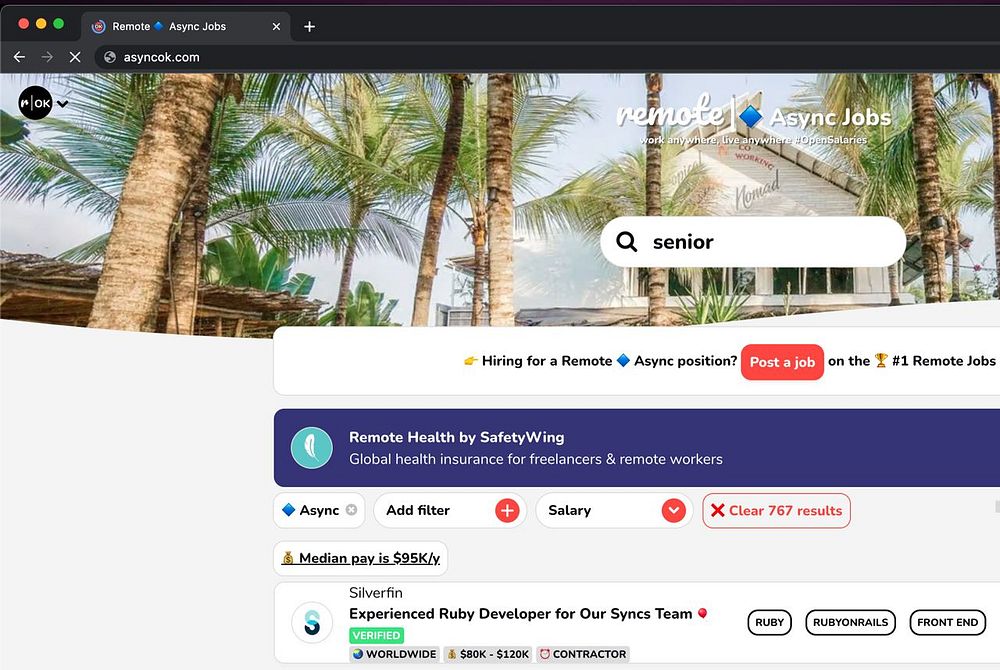Click the SafetyWing feather logo
Screen dimensions: 1000x670
coord(312,448)
